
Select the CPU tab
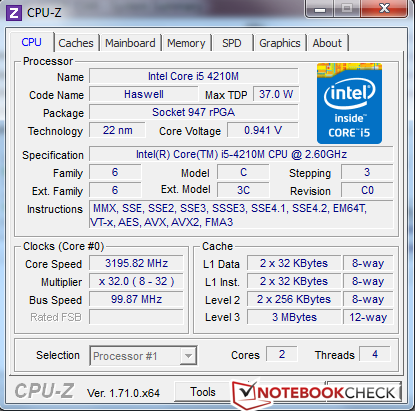click(32, 42)
